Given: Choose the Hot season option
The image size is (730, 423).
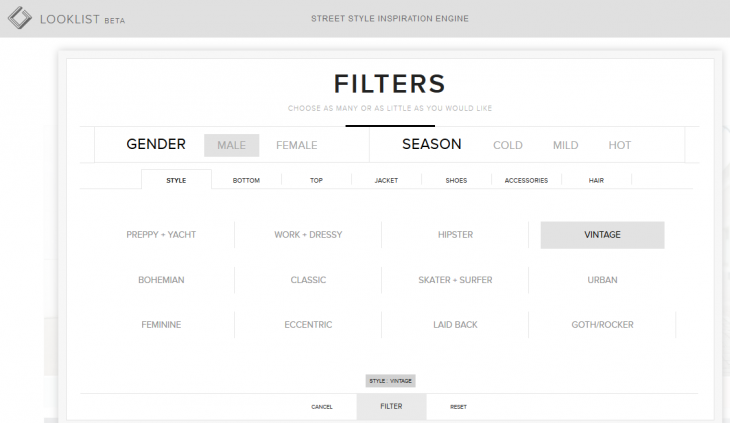Looking at the screenshot, I should [620, 145].
